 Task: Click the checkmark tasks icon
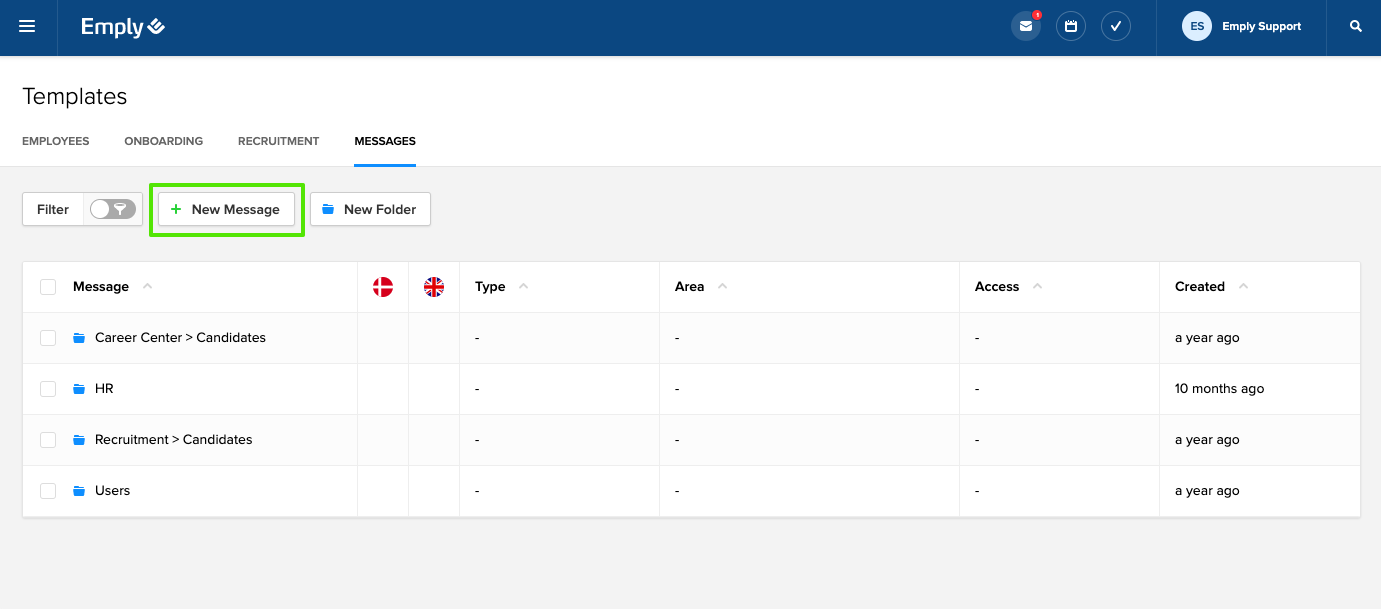pos(1115,25)
